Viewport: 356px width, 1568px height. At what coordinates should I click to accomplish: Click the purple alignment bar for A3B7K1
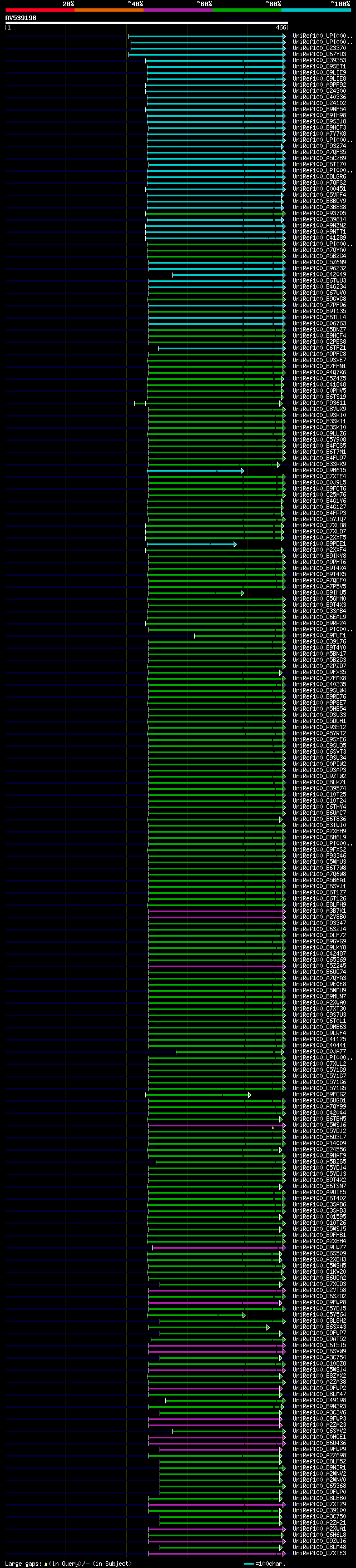point(216,911)
